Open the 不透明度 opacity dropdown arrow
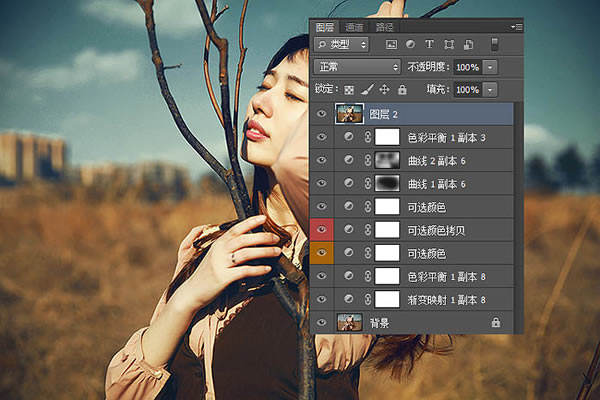 click(x=490, y=67)
